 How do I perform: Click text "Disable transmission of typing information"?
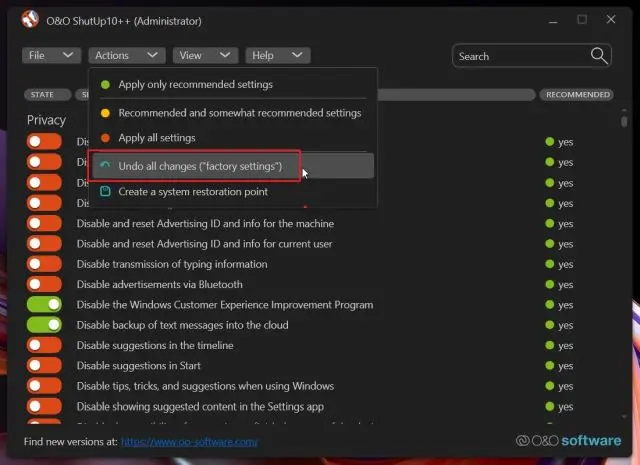point(172,264)
